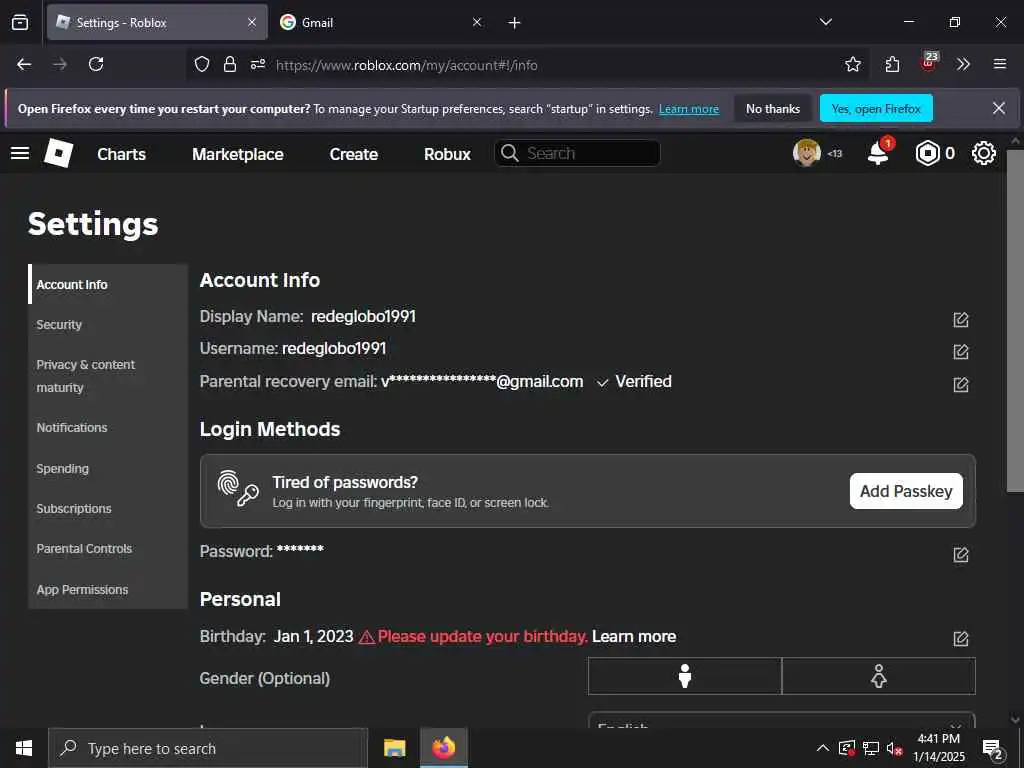This screenshot has height=768, width=1024.
Task: Open the Parental Controls settings tab
Action: 108,549
